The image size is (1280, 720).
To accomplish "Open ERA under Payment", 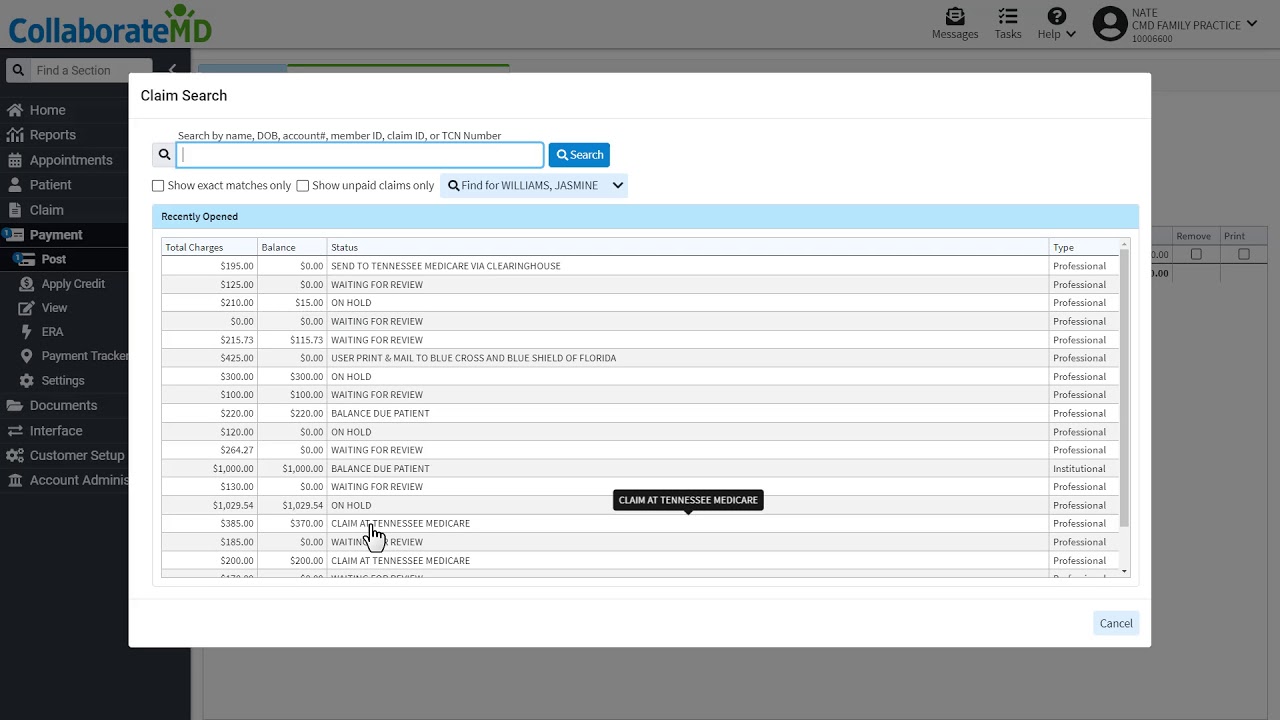I will tap(52, 332).
